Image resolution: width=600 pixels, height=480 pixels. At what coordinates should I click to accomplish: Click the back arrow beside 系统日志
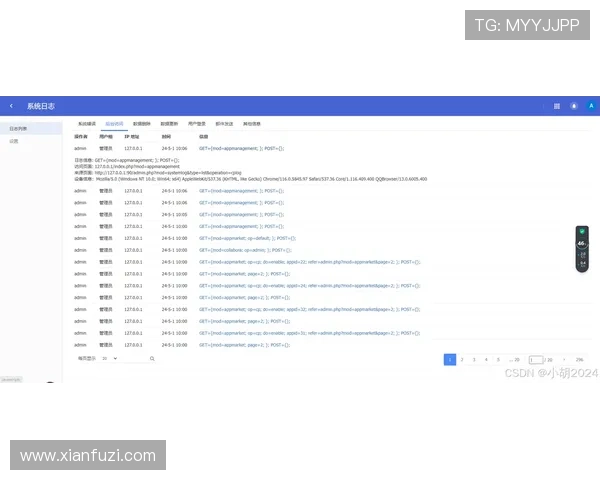12,105
